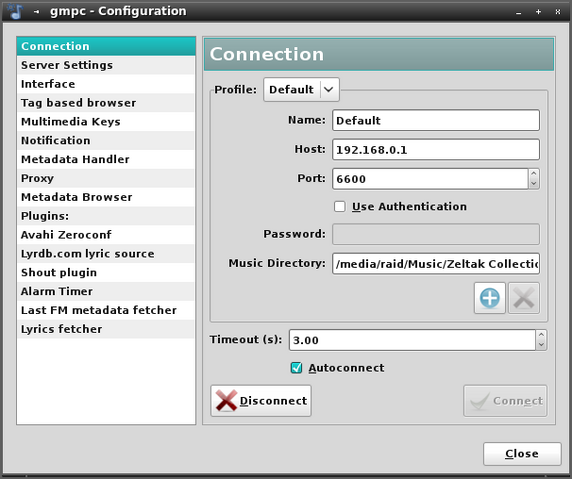This screenshot has height=479, width=572.
Task: Click the Port field showing 6600
Action: 430,179
